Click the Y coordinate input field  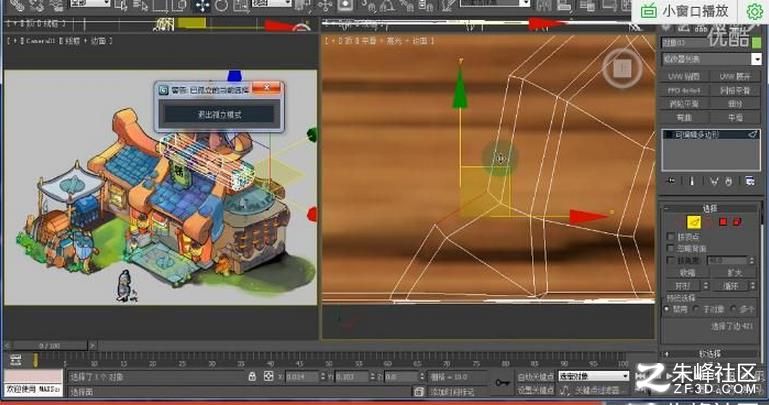tap(352, 377)
